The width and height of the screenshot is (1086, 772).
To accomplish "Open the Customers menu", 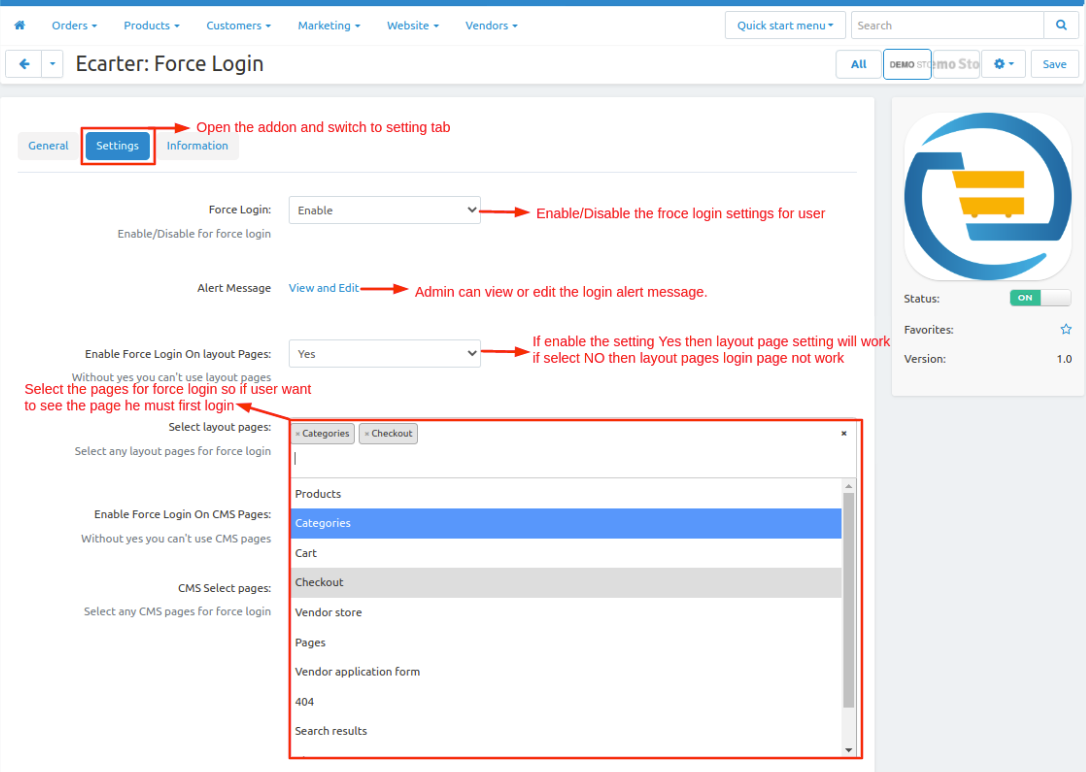I will [x=238, y=25].
